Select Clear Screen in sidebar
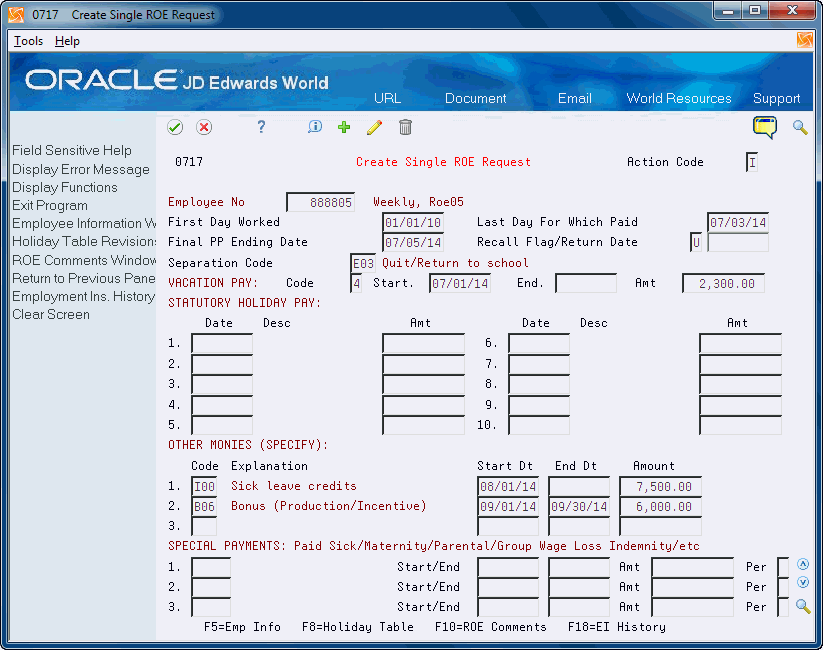The height and width of the screenshot is (650, 823). pos(51,314)
